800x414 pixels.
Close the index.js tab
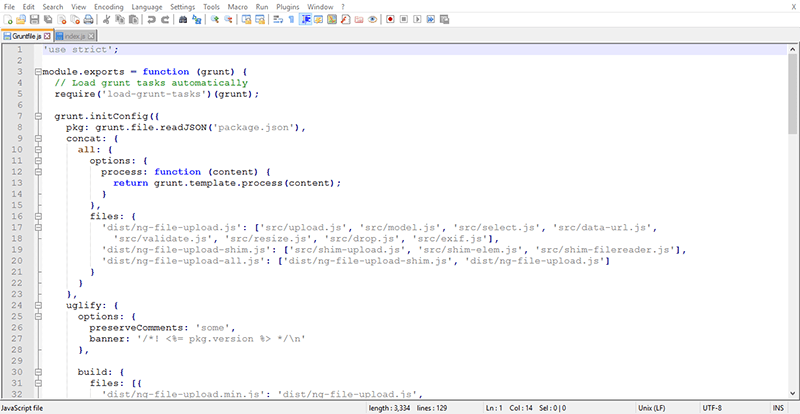[x=91, y=36]
